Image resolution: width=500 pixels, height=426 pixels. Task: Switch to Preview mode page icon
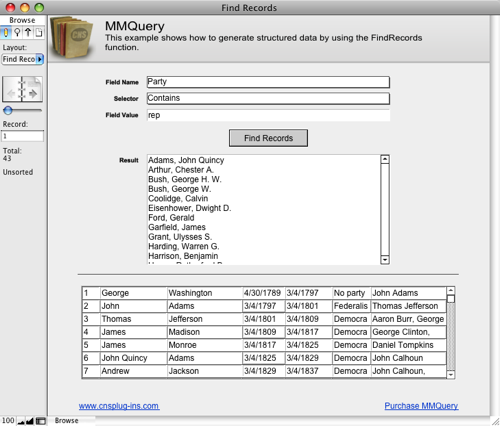(x=39, y=33)
